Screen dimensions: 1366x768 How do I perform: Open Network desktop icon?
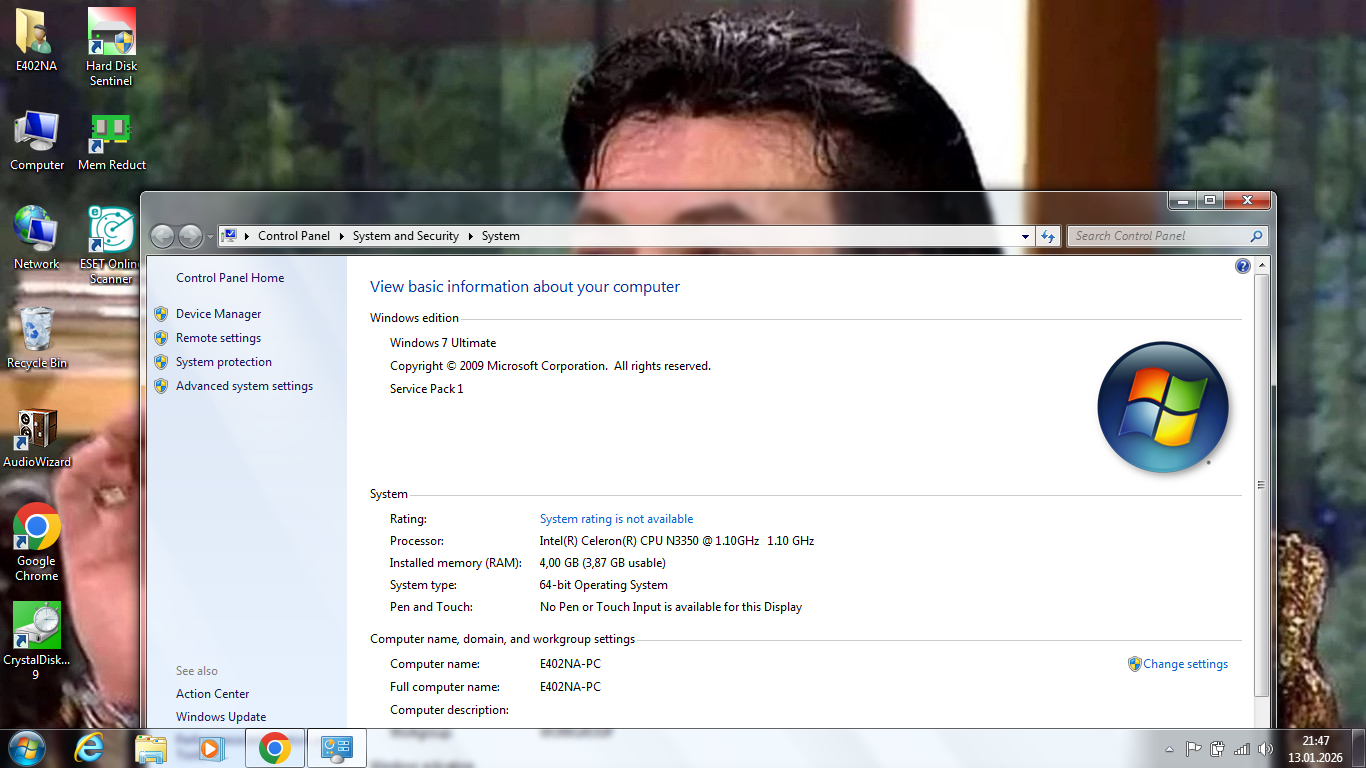click(36, 238)
